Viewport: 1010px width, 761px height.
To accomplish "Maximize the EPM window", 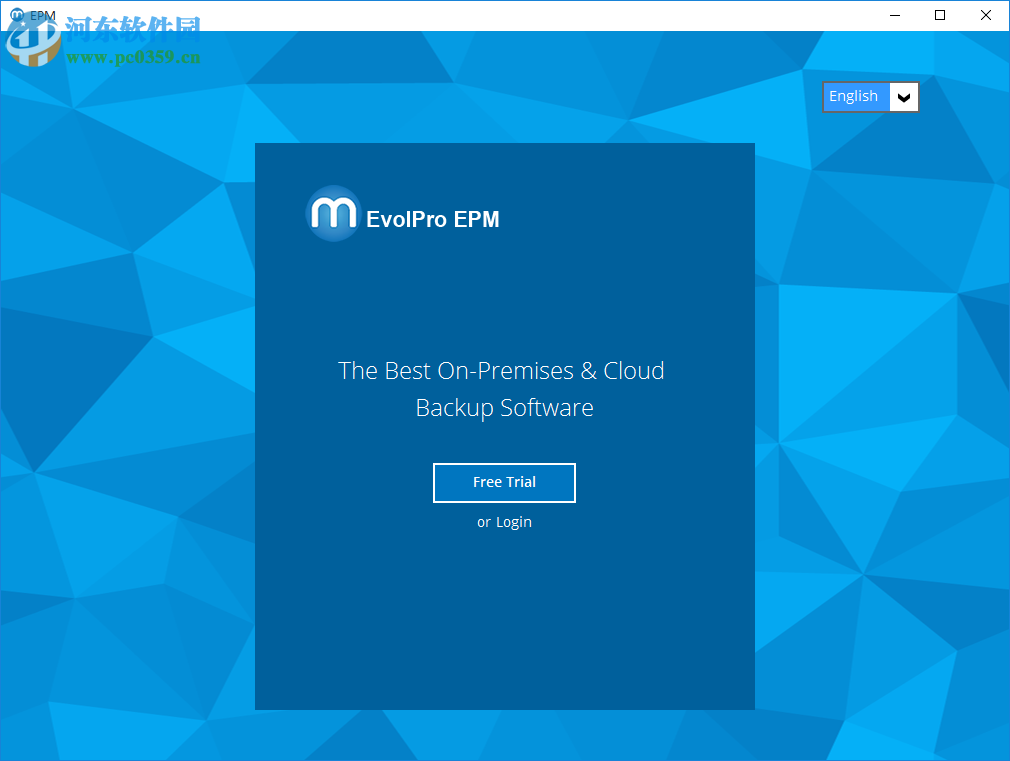I will click(x=940, y=15).
